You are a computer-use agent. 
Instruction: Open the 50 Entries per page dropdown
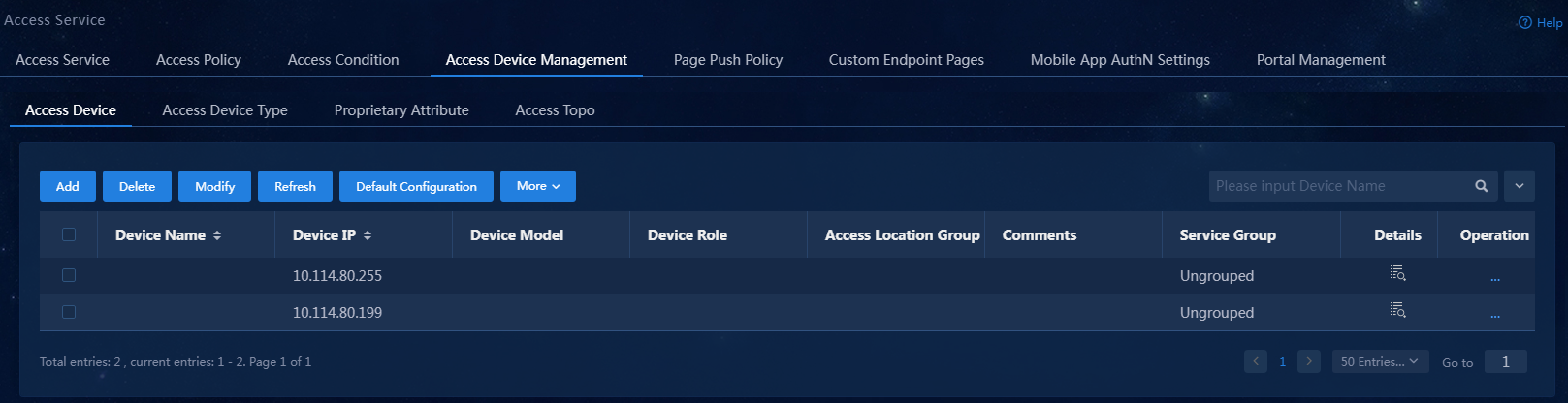(x=1380, y=361)
